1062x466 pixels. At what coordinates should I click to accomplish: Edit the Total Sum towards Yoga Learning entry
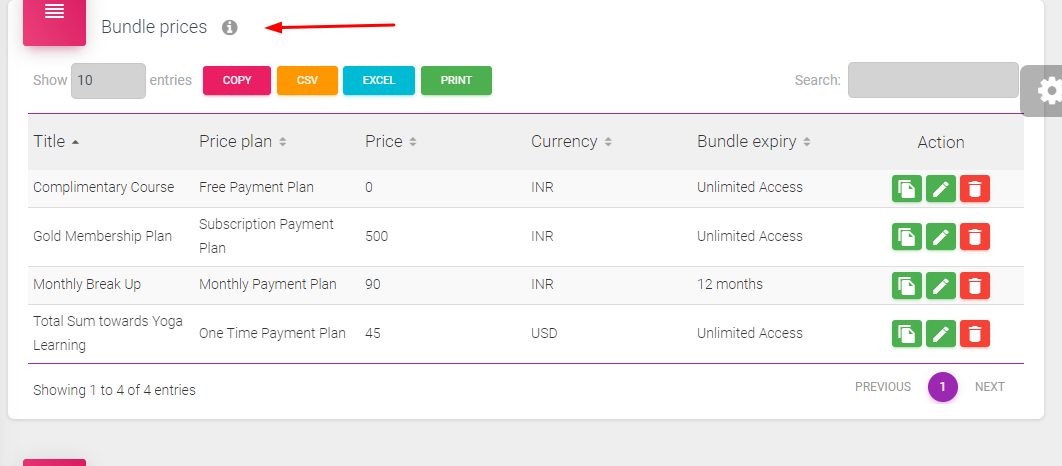coord(941,333)
